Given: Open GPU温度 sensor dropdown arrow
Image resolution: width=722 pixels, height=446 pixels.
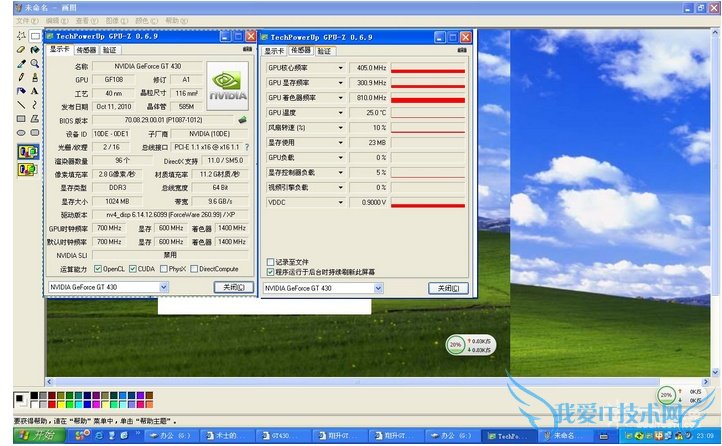Looking at the screenshot, I should coord(340,113).
